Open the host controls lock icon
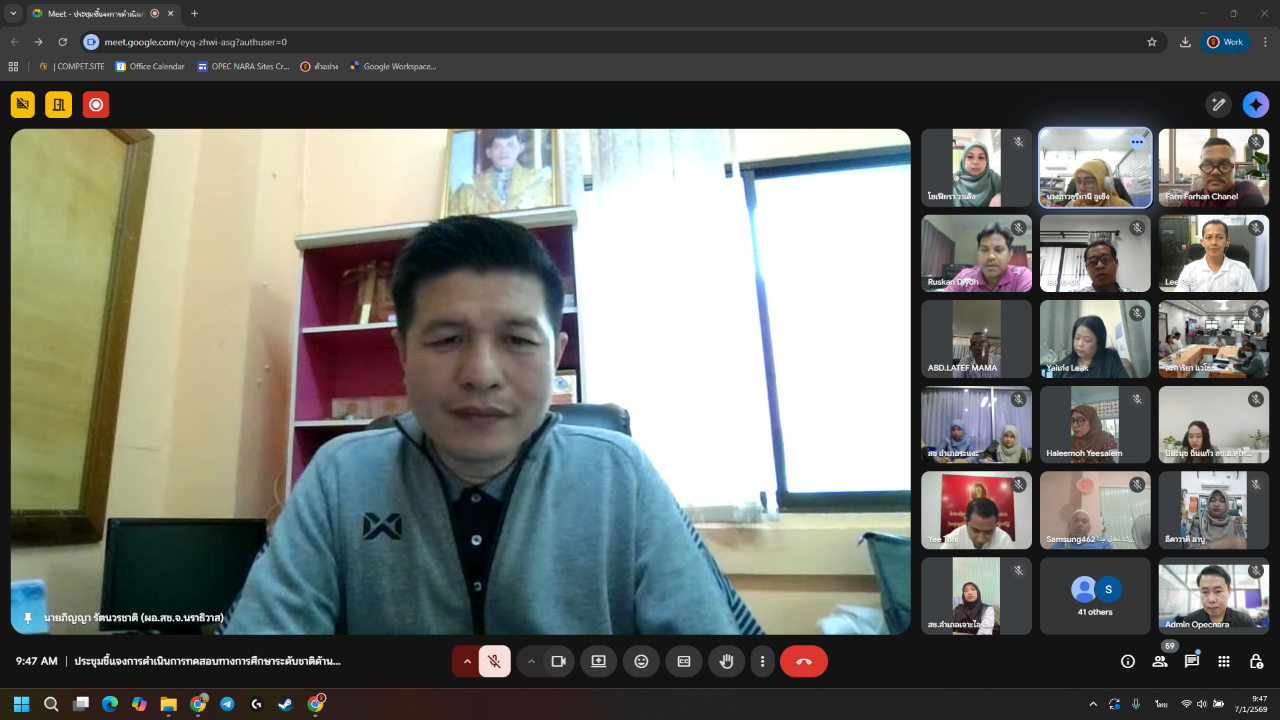 point(1256,661)
